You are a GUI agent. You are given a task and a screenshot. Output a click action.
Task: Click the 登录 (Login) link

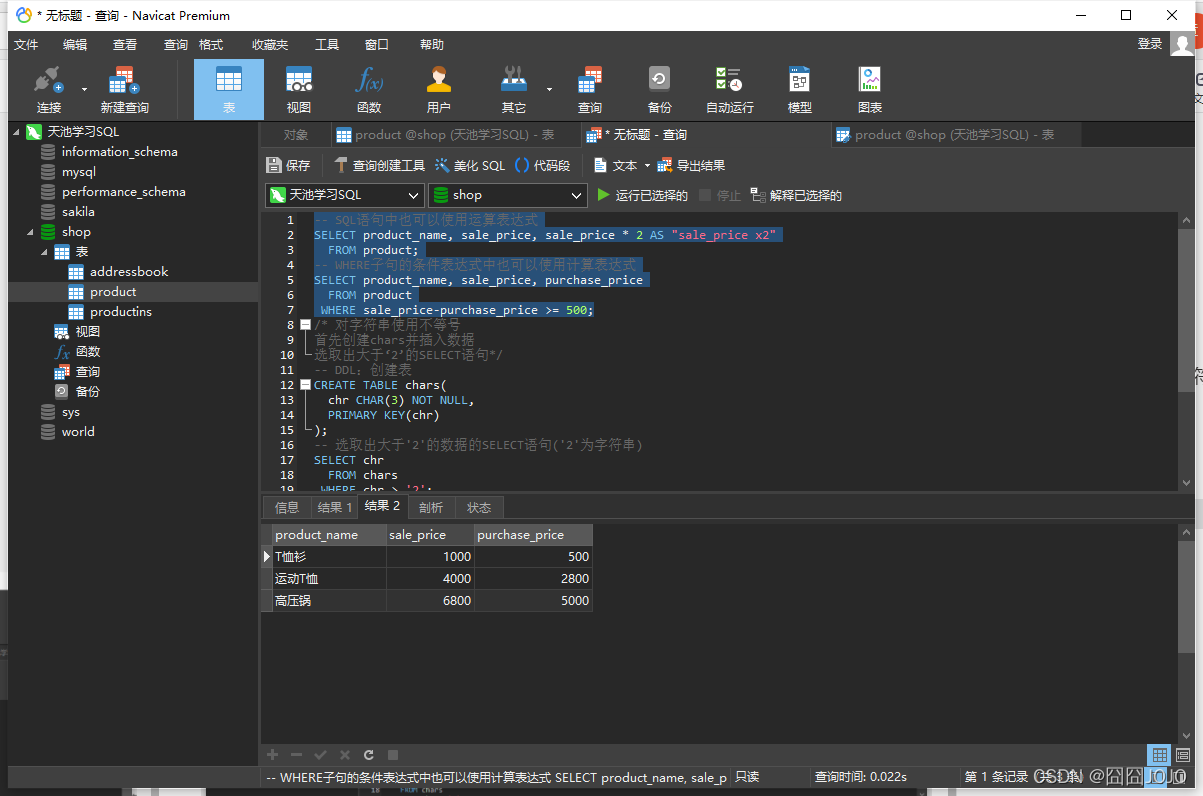[1150, 44]
